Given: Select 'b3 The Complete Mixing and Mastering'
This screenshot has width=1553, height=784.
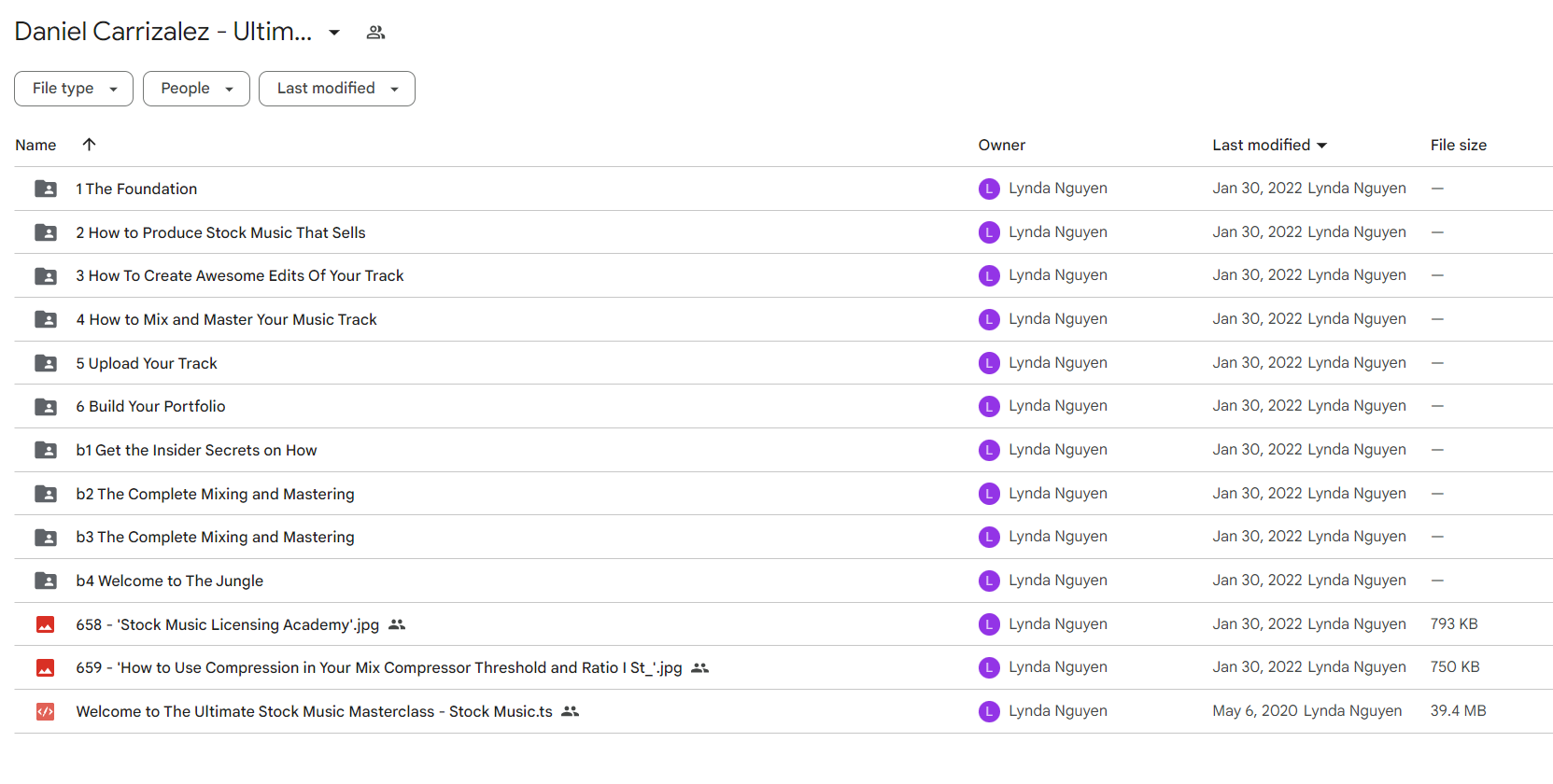Looking at the screenshot, I should click(x=215, y=538).
